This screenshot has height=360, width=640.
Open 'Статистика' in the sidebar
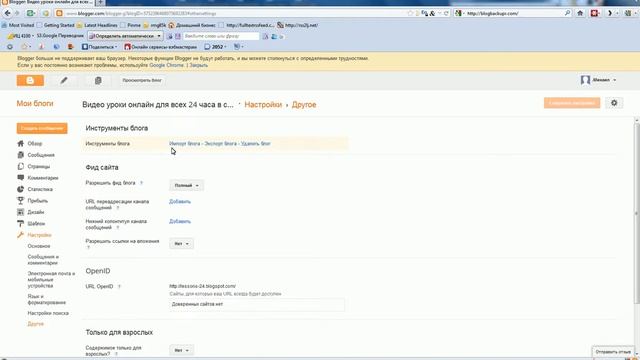40,189
